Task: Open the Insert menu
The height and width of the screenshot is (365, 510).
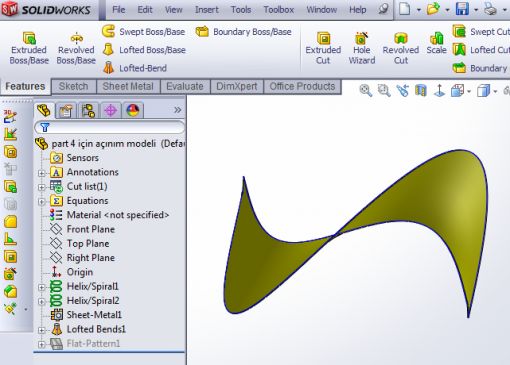Action: (x=207, y=10)
